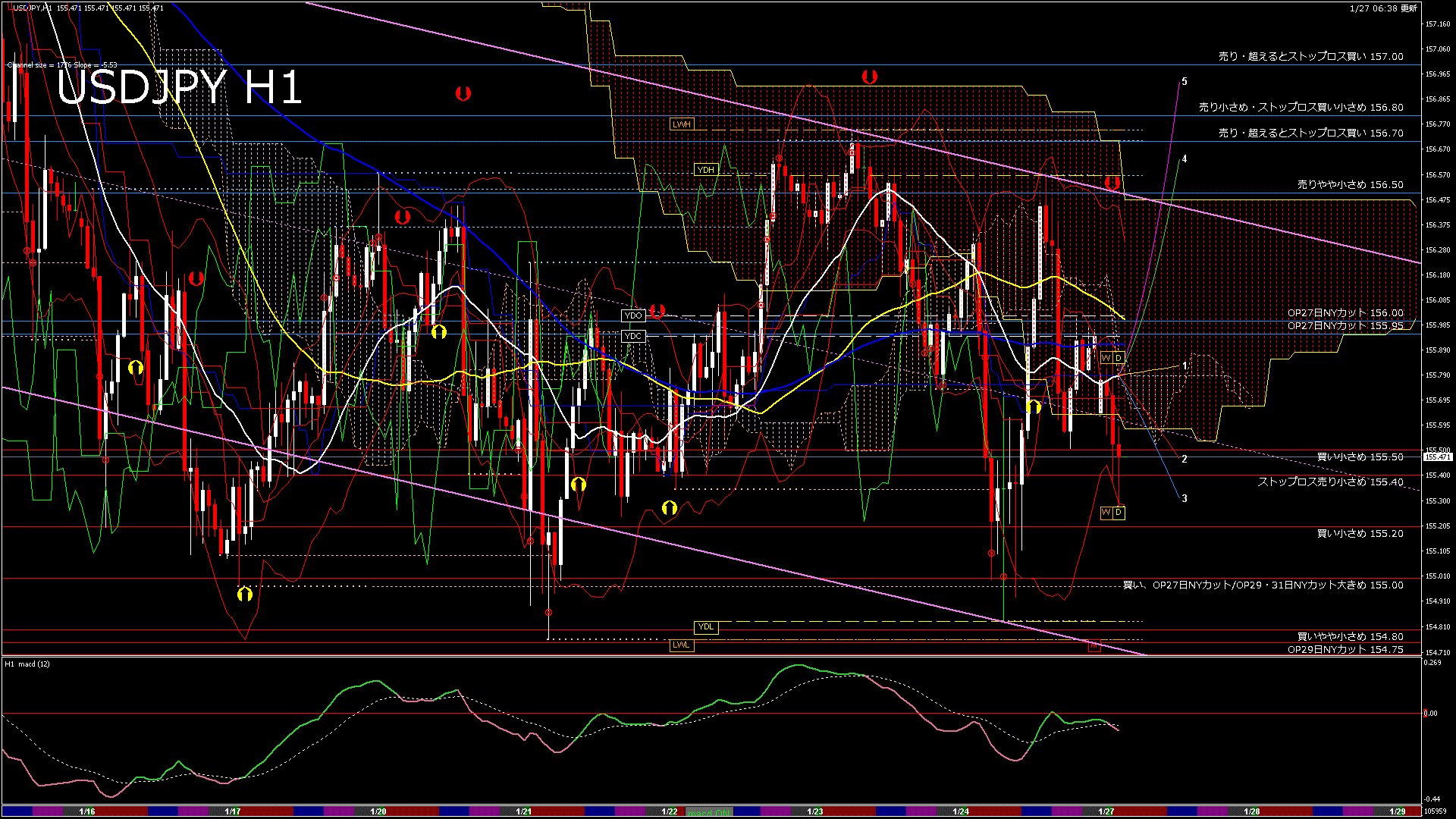This screenshot has width=1456, height=819.
Task: Click red down-arrow marker beside YDO label
Action: [x=657, y=311]
